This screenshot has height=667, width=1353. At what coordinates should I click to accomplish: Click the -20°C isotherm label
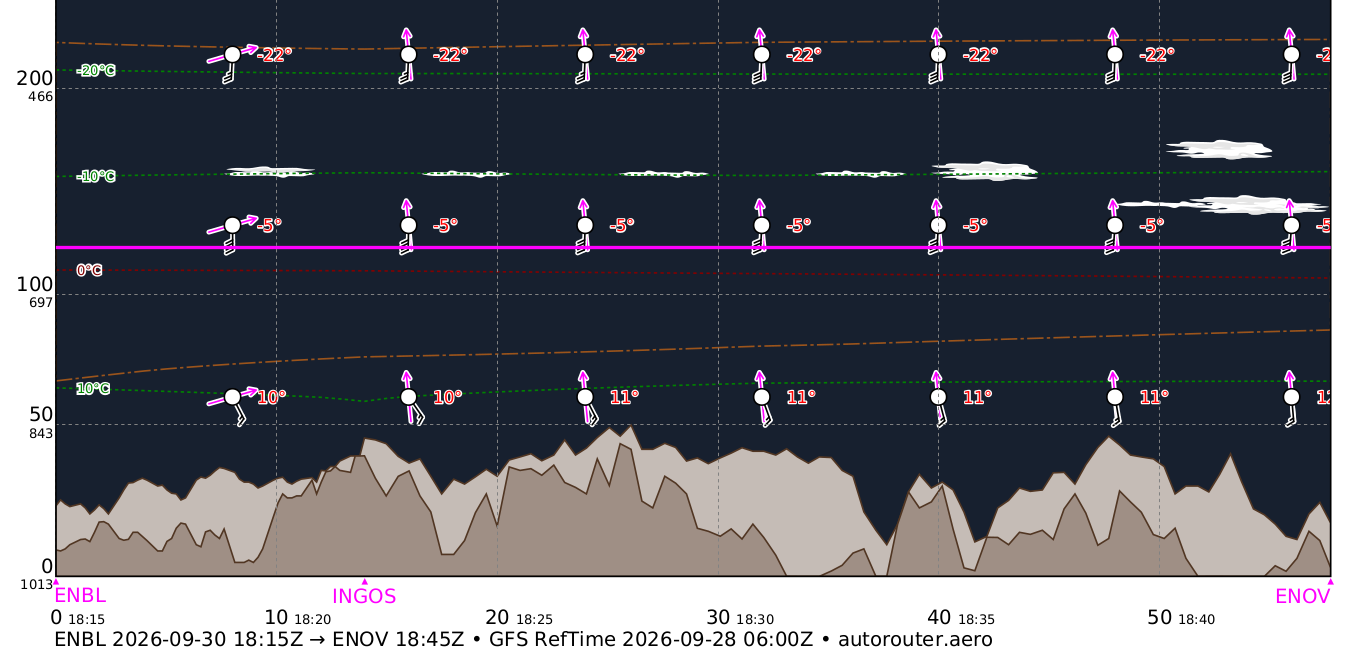pos(96,71)
